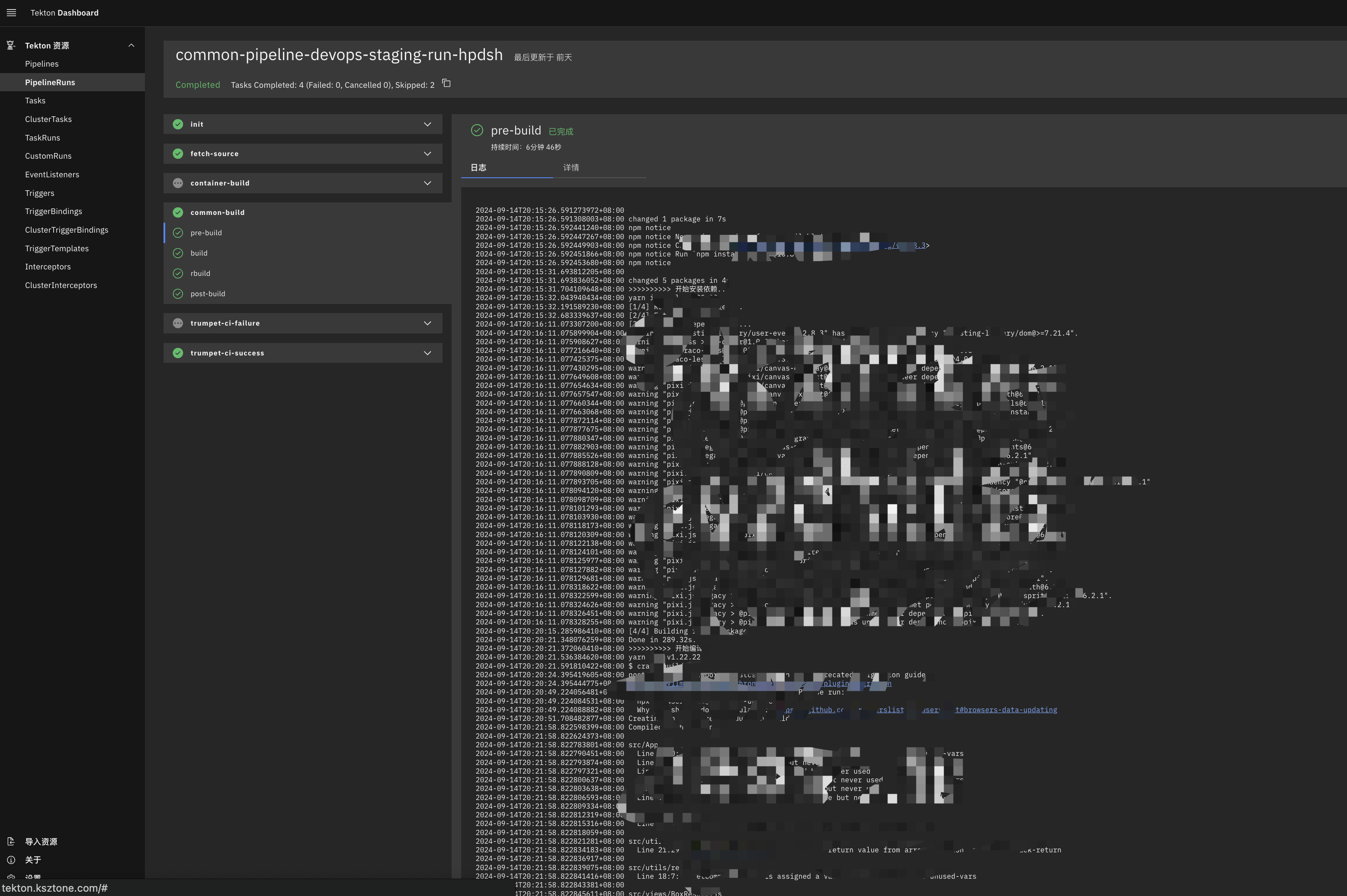Open Triggers in the sidebar
This screenshot has width=1347, height=896.
point(73,193)
